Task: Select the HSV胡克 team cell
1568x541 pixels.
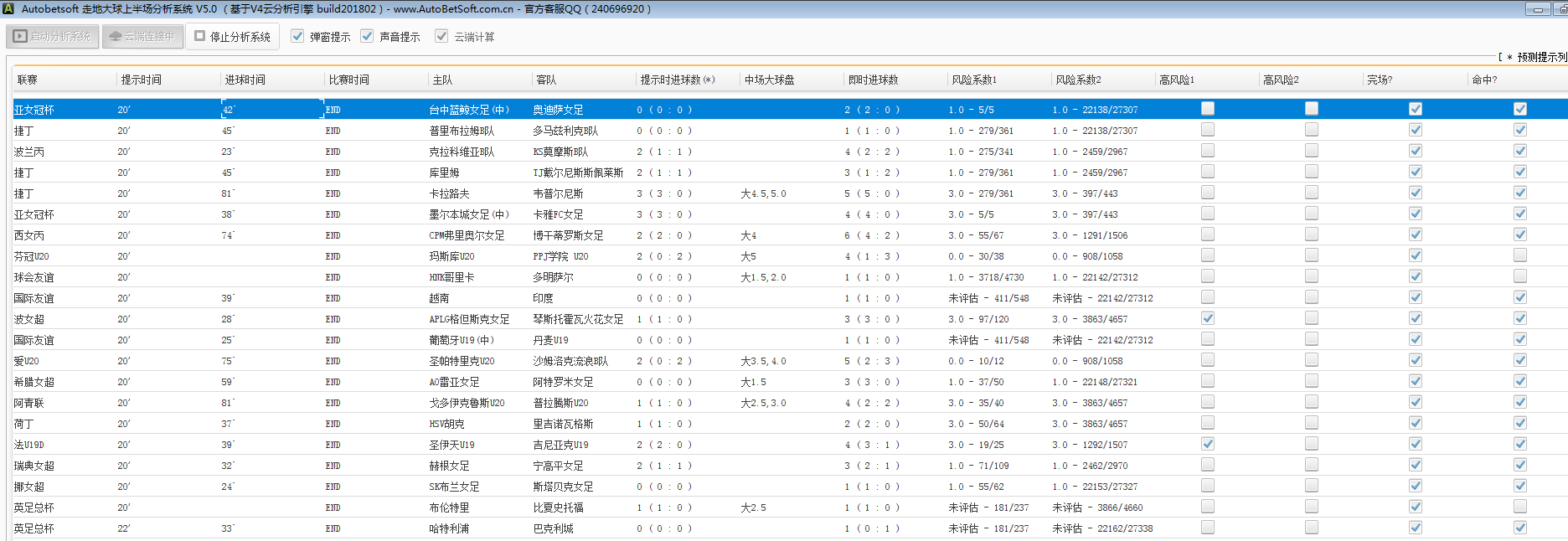Action: coord(446,424)
